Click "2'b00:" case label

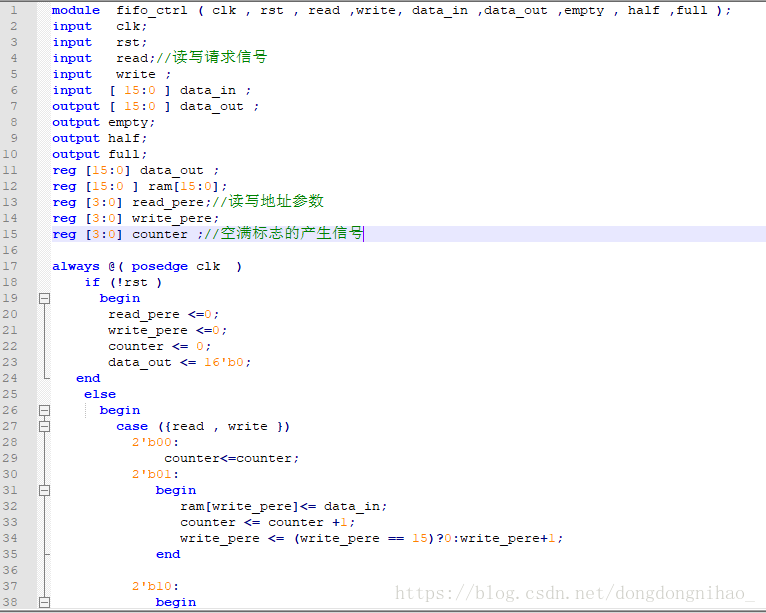tap(155, 443)
